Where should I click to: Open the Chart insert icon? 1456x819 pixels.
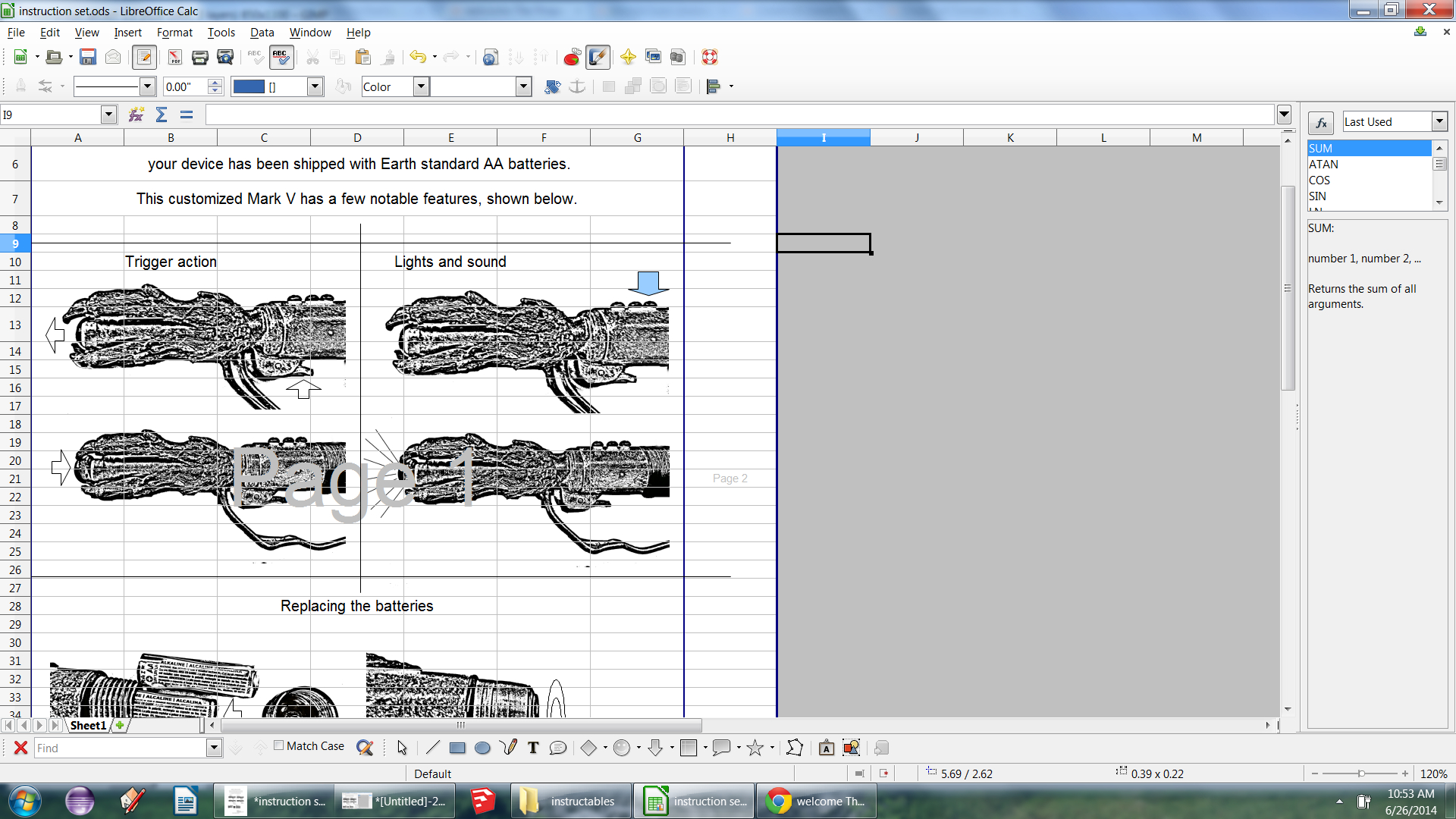(x=572, y=57)
